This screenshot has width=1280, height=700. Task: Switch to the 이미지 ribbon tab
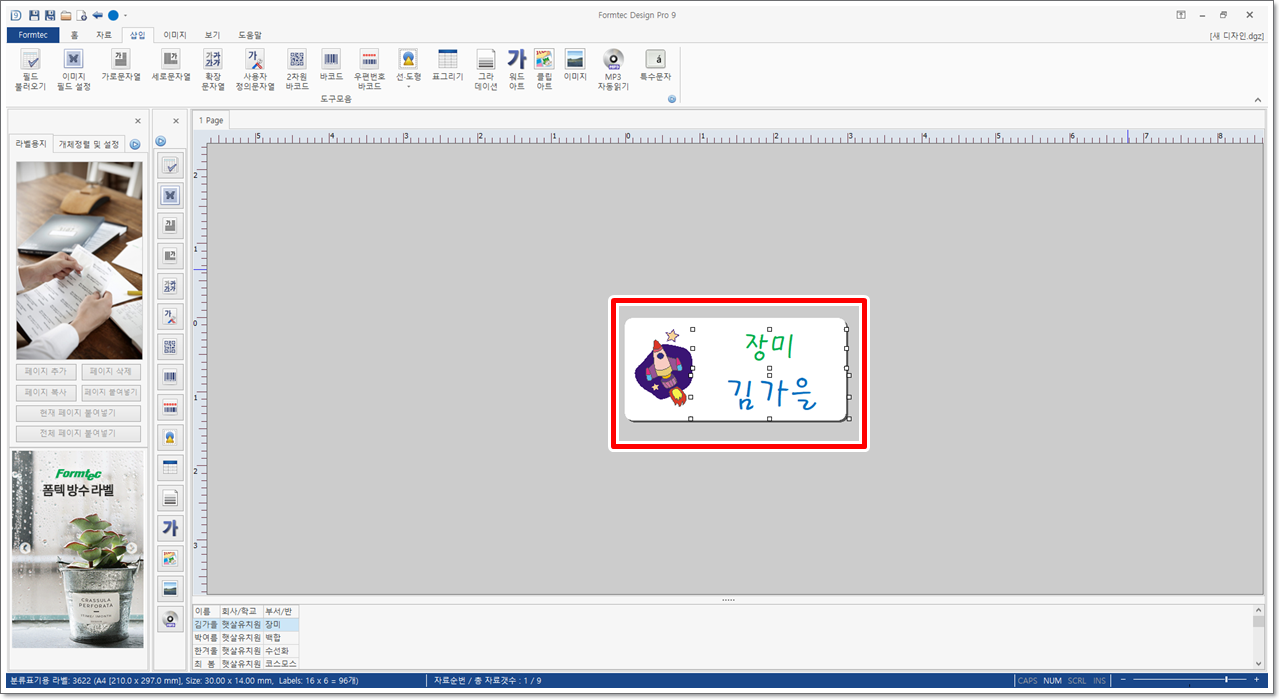pos(175,35)
